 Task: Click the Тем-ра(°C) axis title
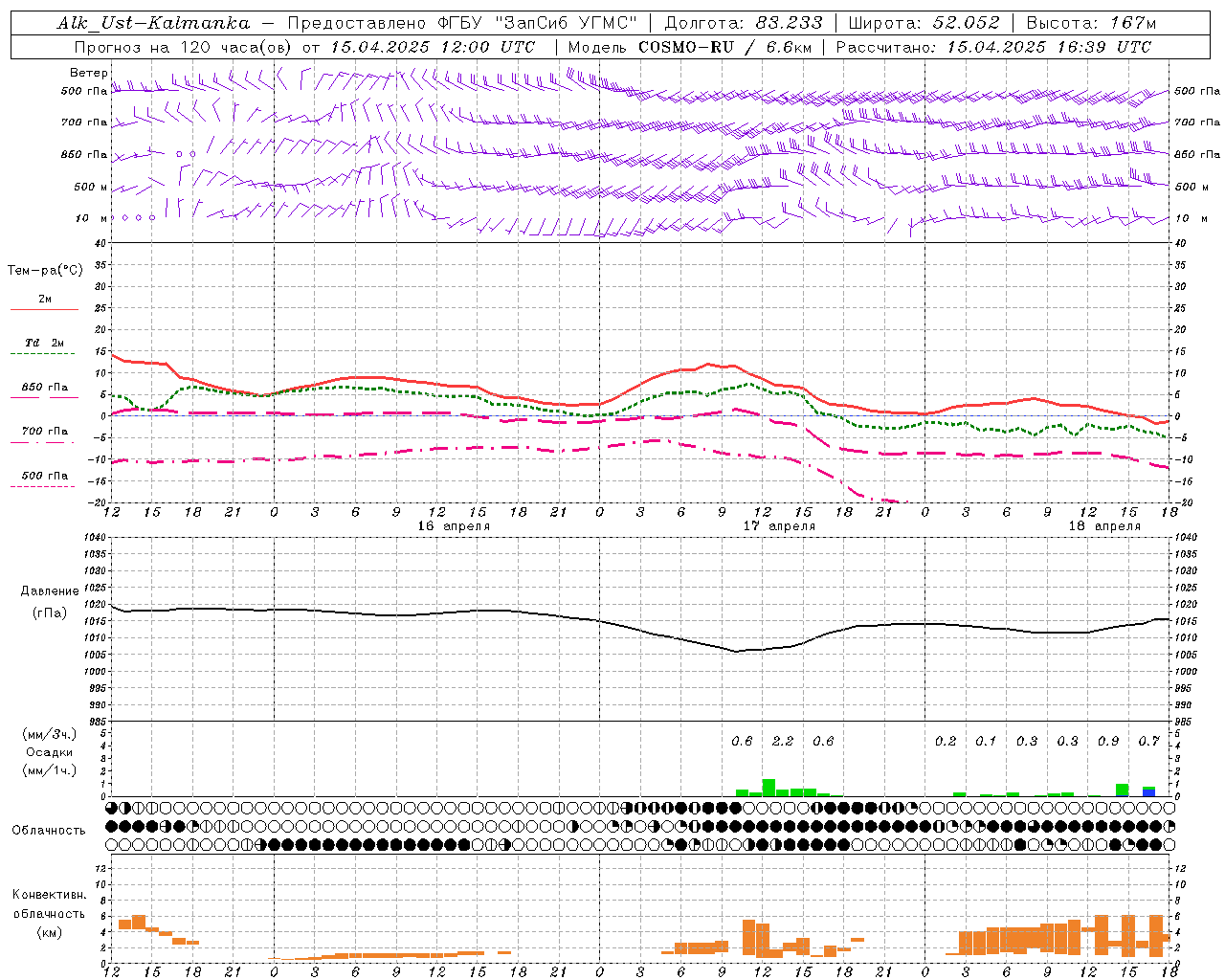tap(45, 271)
